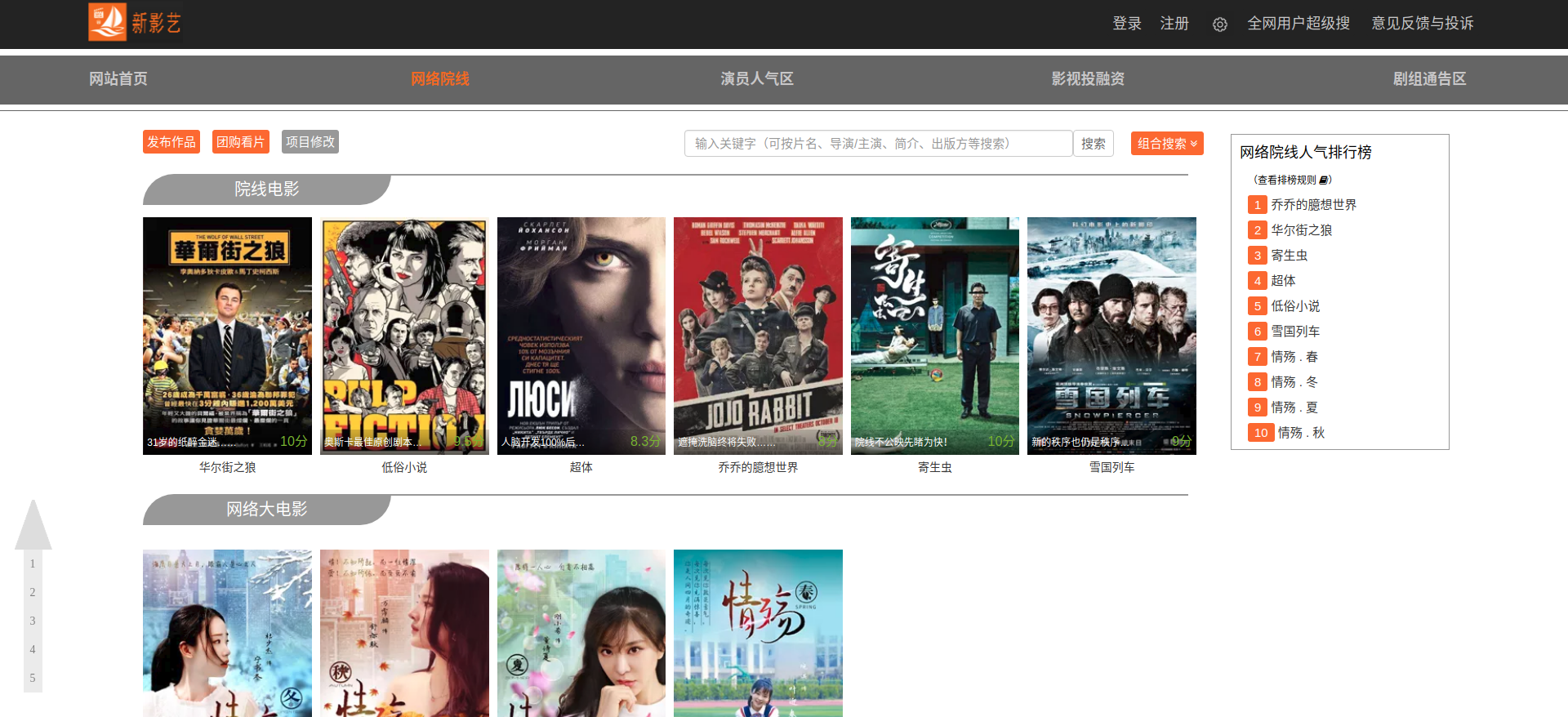The height and width of the screenshot is (717, 1568).
Task: Click 雪国列车 in the ranking list
Action: tap(1294, 332)
